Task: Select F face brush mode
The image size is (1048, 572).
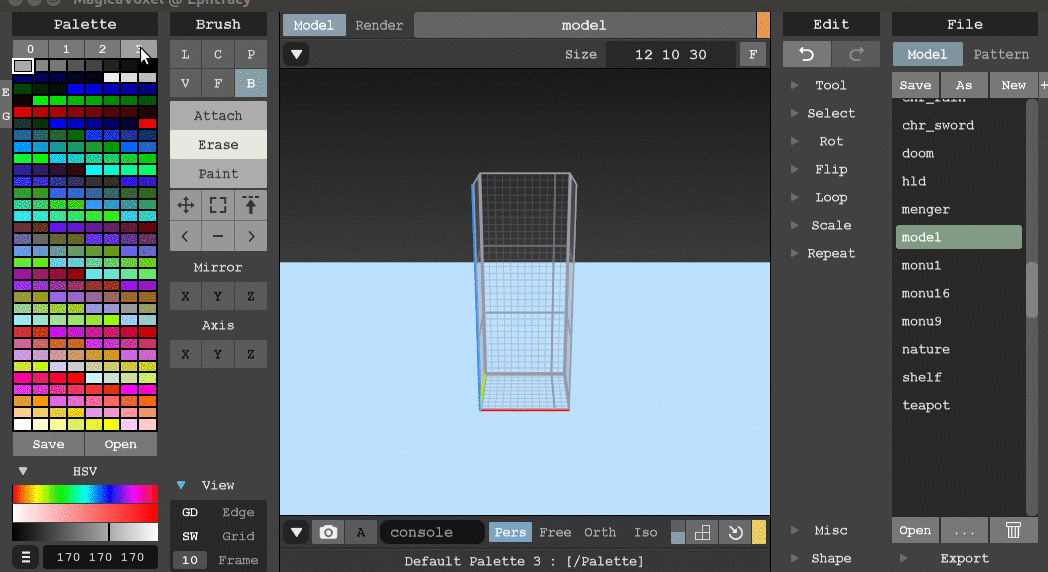Action: [x=218, y=84]
